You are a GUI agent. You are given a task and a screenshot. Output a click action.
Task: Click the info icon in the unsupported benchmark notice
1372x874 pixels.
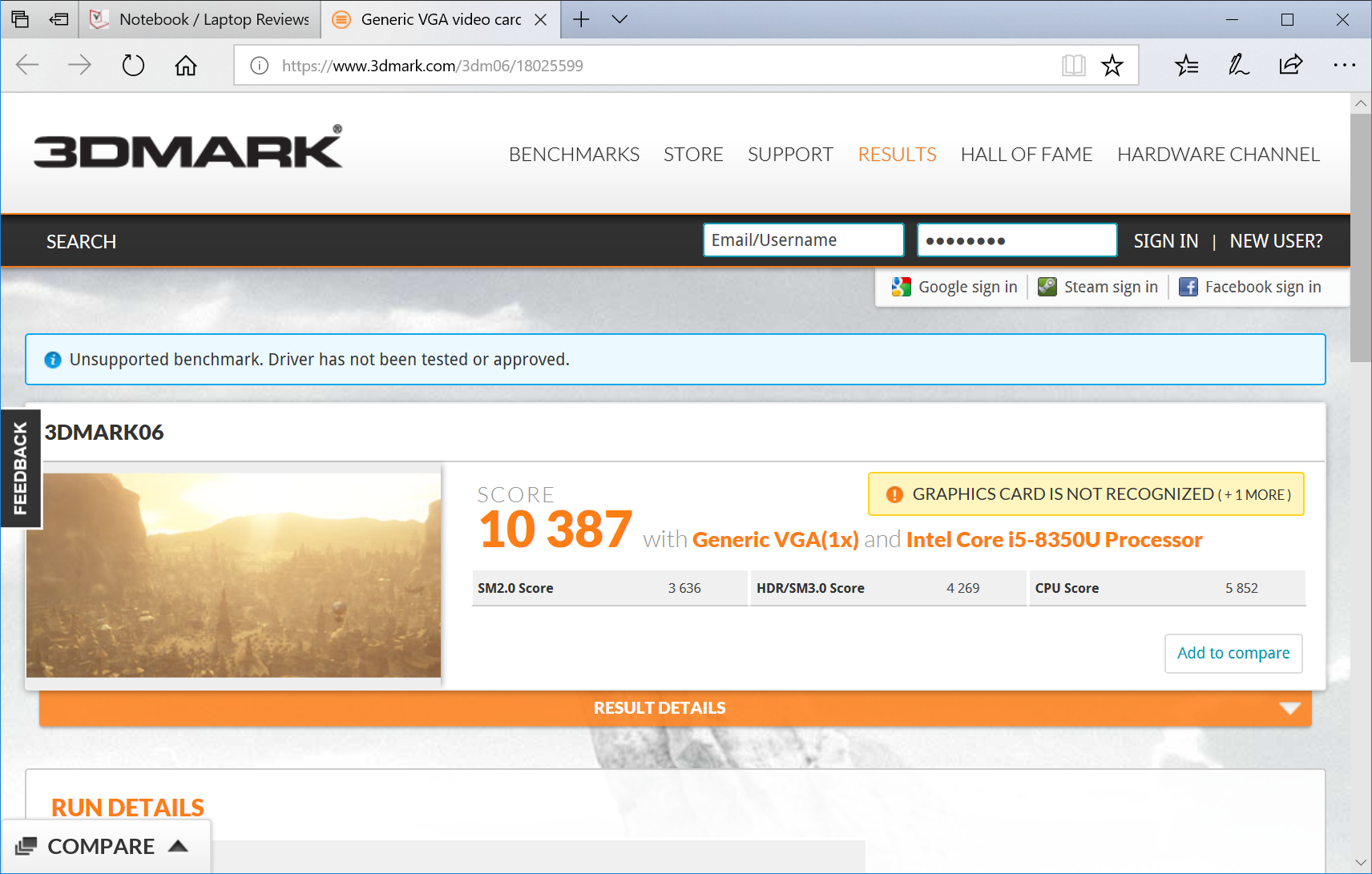(53, 360)
